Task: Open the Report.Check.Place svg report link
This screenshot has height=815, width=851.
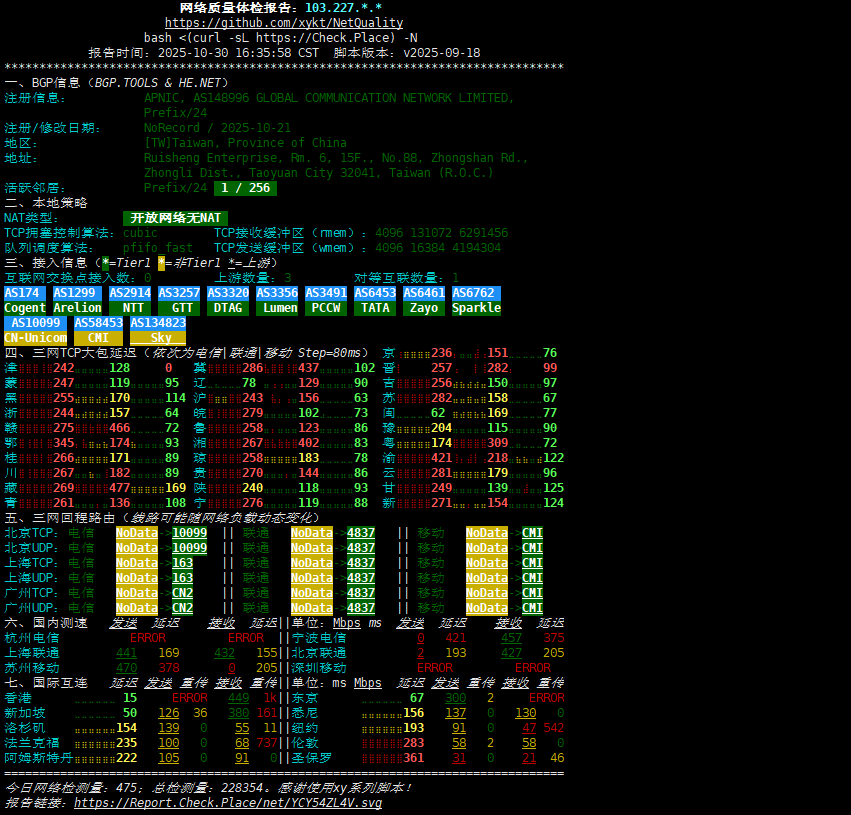Action: [227, 802]
